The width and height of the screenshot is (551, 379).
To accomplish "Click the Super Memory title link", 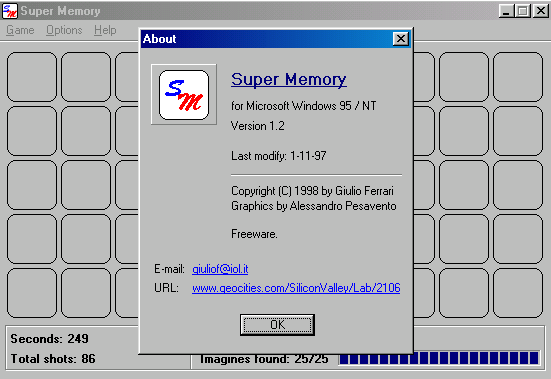I will coord(289,79).
